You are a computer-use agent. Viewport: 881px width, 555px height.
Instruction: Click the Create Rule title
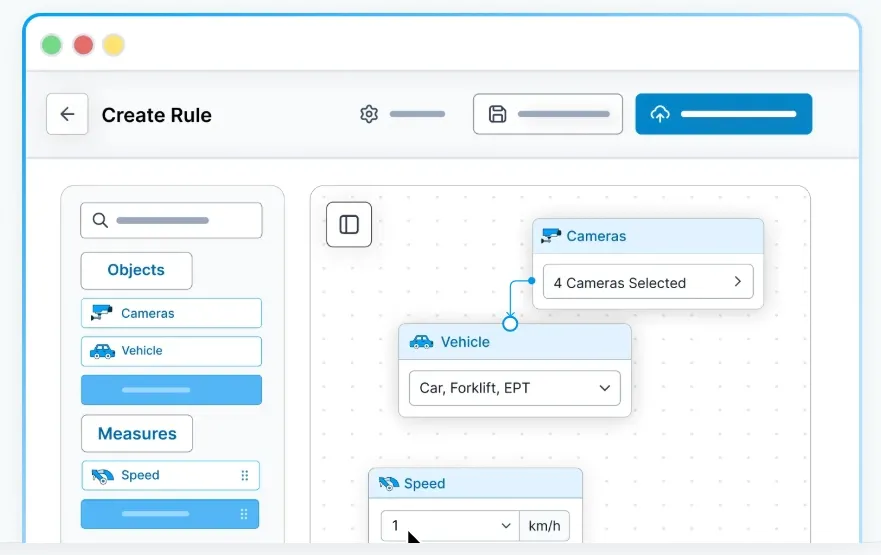point(157,115)
